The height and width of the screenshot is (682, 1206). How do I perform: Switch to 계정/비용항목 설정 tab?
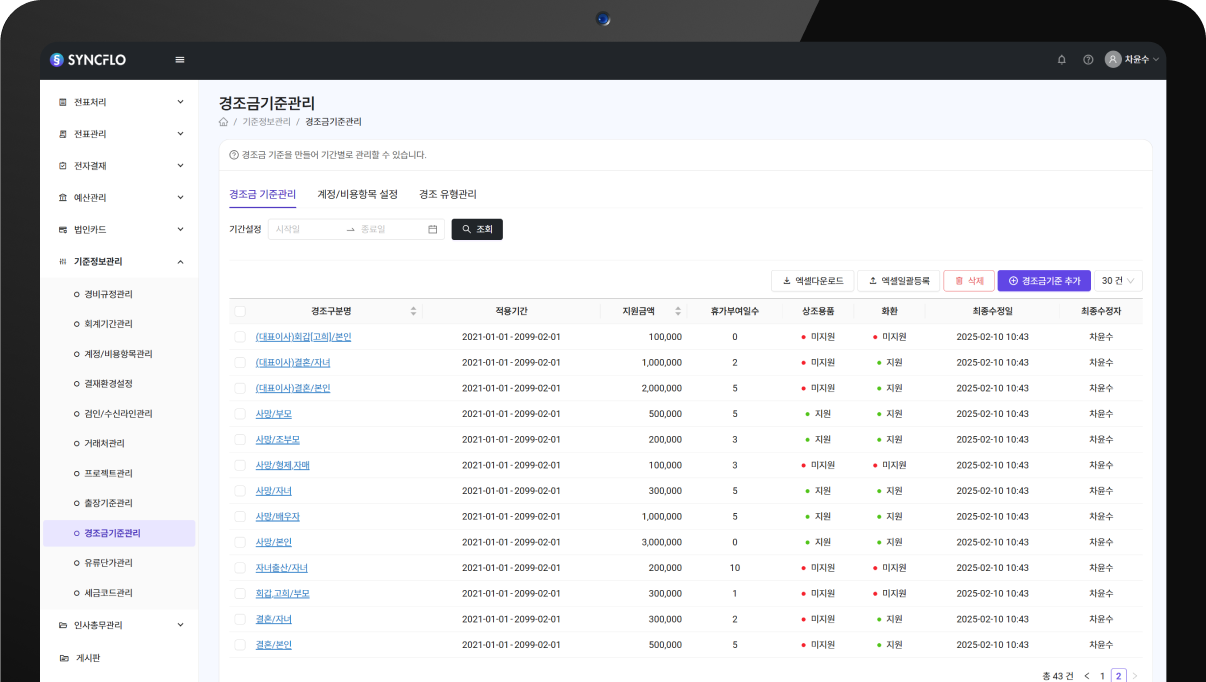tap(357, 194)
